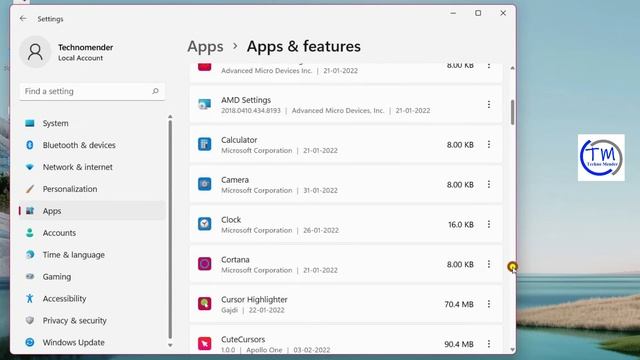Click the Cortana app icon

(x=204, y=264)
